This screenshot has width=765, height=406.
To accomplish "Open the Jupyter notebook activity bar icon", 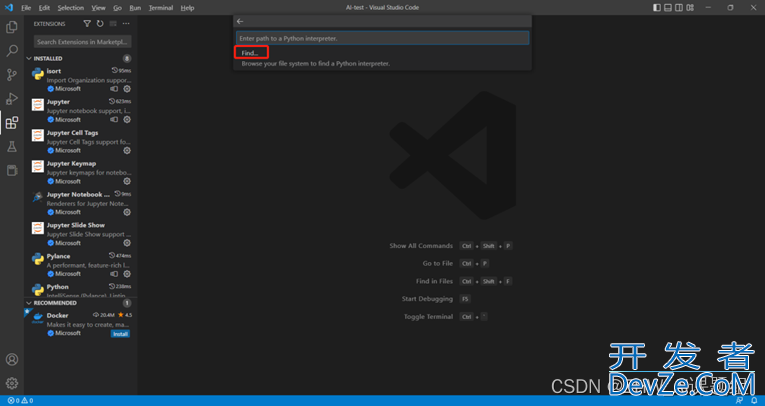I will pyautogui.click(x=12, y=170).
